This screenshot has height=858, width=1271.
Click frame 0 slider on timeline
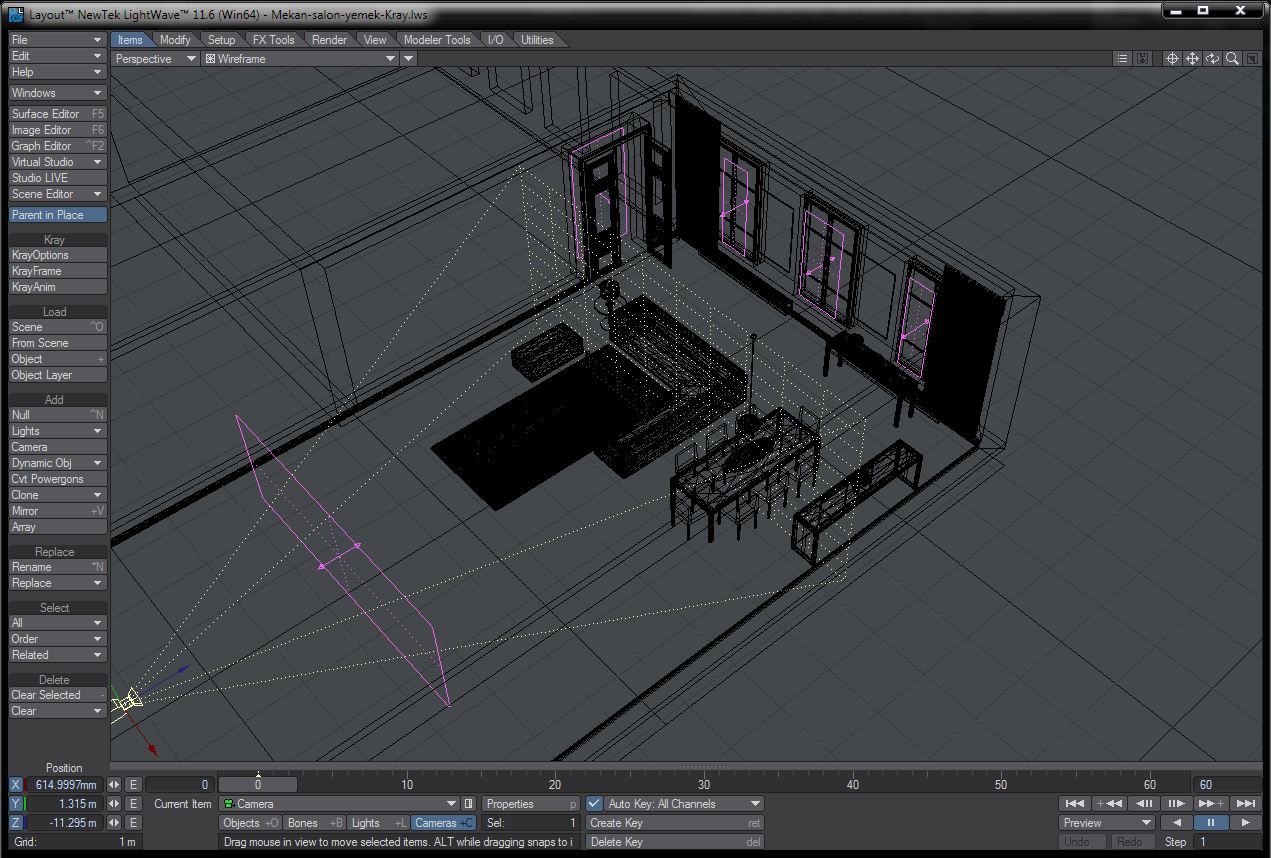click(x=257, y=785)
